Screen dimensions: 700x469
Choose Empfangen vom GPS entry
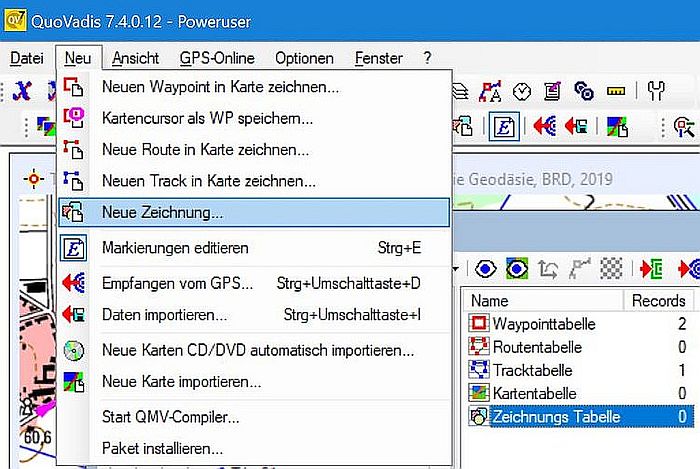click(x=254, y=283)
